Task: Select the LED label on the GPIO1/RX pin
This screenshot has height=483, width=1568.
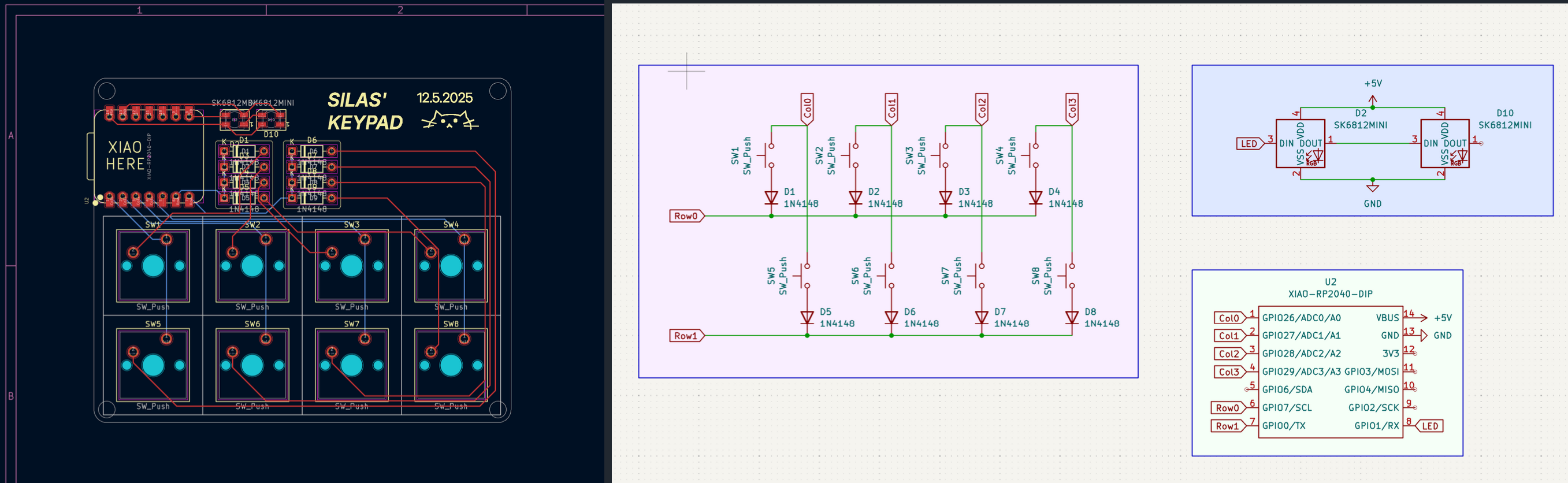Action: [1429, 426]
